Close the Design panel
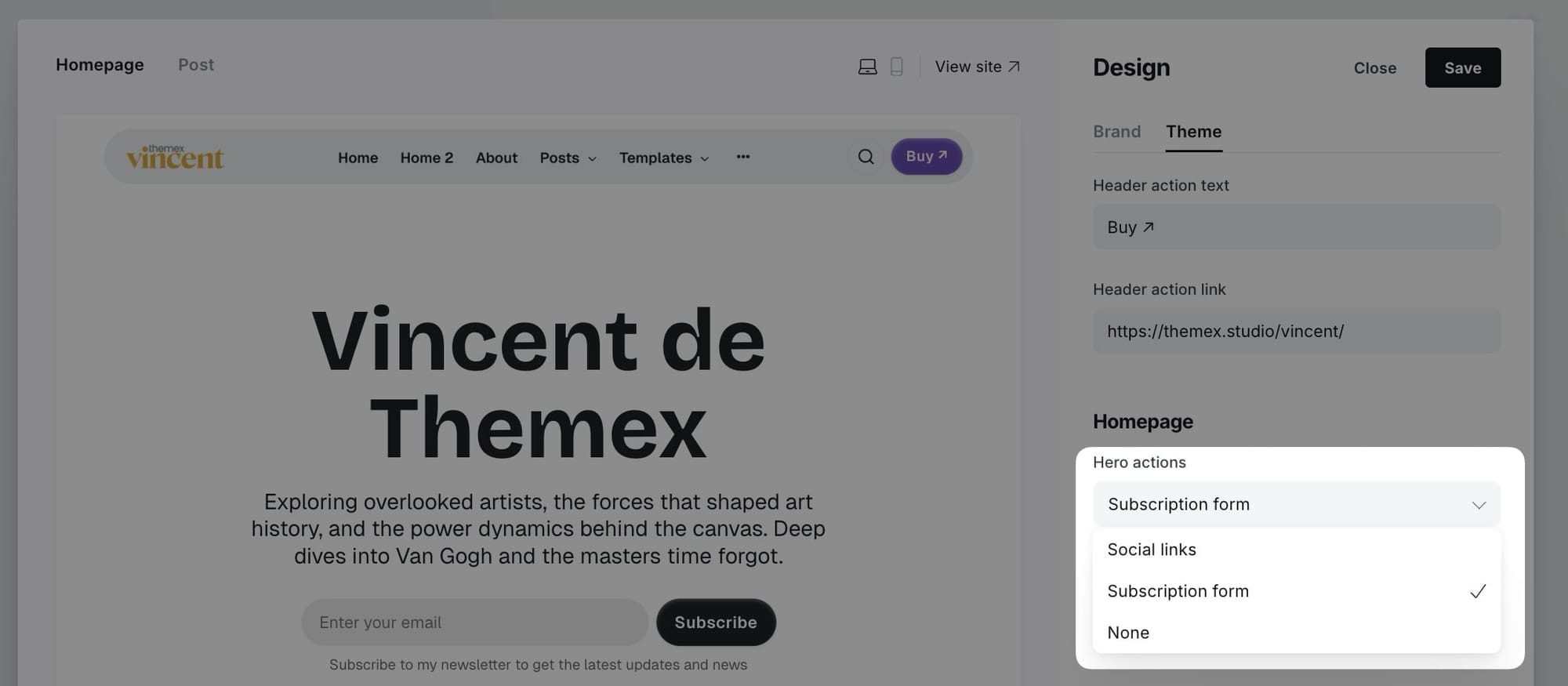The width and height of the screenshot is (1568, 686). (1374, 68)
